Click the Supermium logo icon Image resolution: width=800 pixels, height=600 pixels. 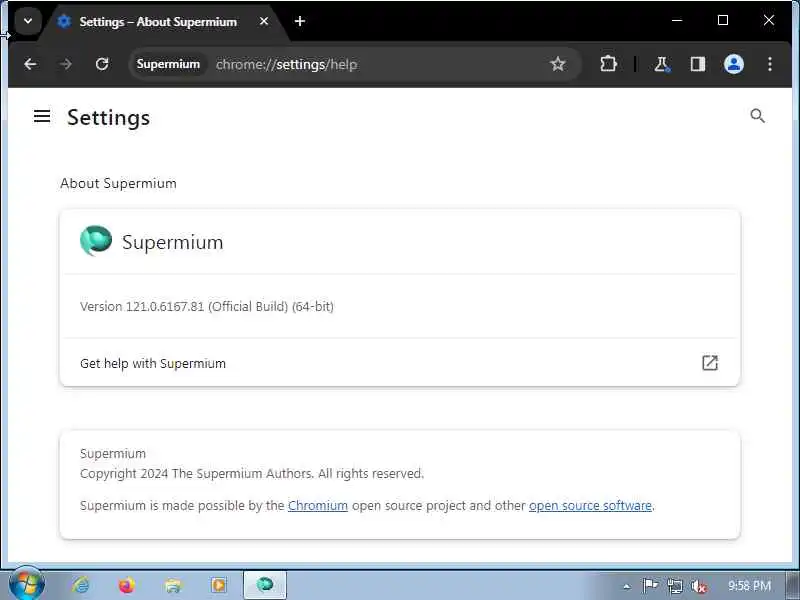[x=96, y=241]
